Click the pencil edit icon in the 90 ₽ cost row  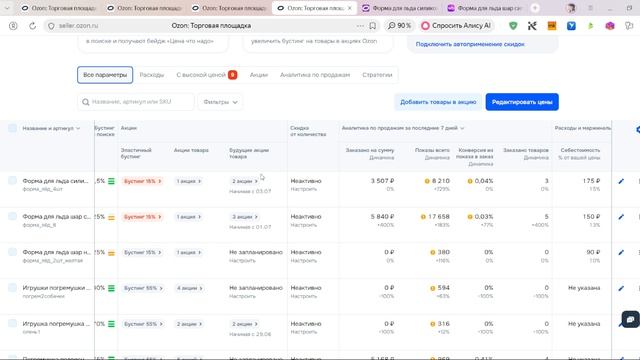621,253
